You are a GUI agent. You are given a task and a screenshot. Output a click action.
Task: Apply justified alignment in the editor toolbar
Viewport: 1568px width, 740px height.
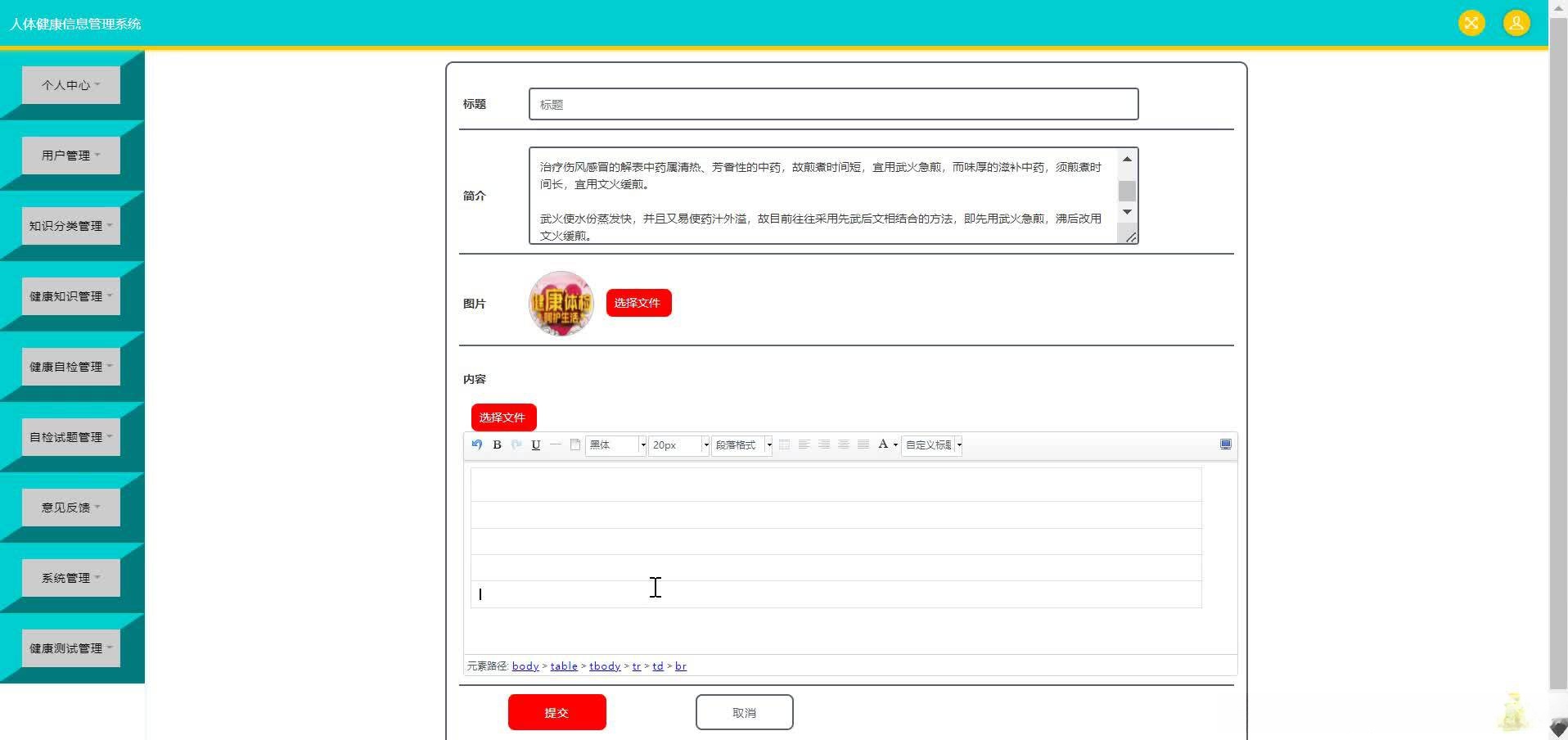[x=863, y=444]
